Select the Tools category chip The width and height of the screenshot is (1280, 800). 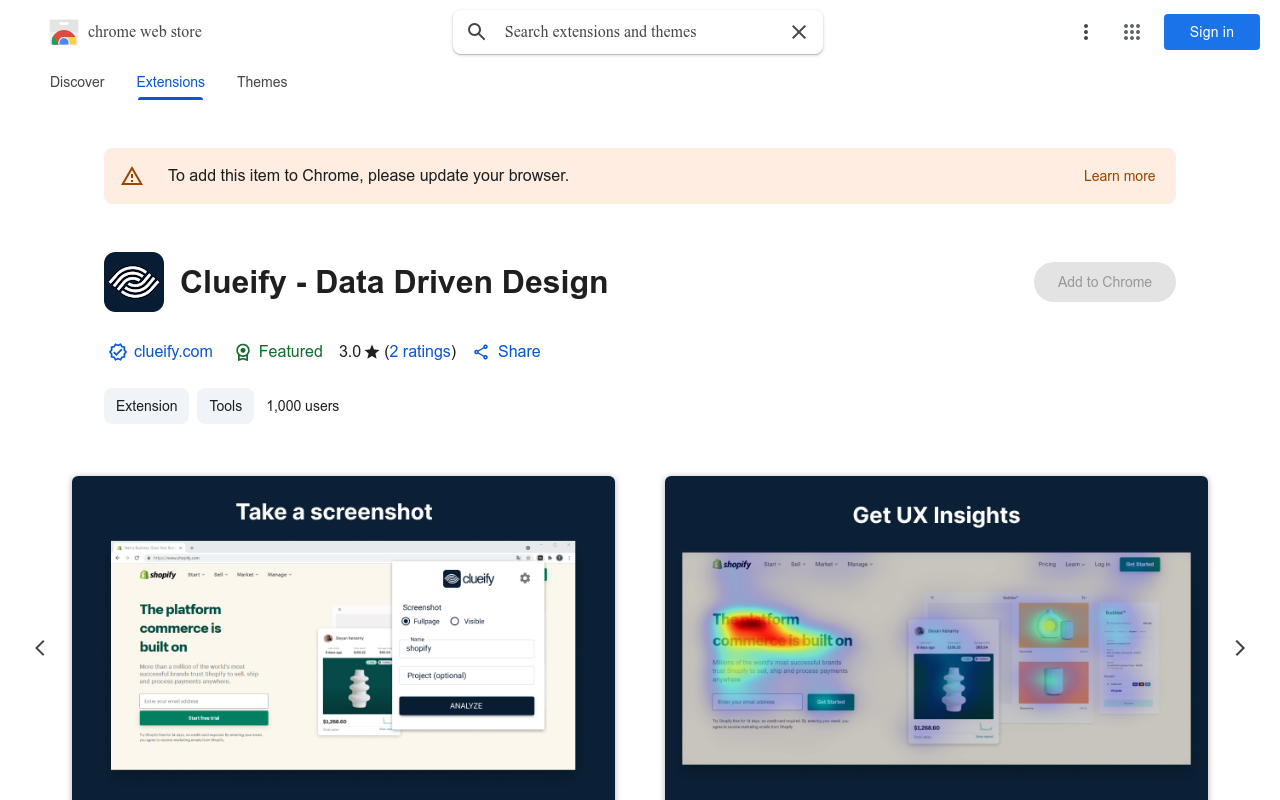pyautogui.click(x=225, y=406)
